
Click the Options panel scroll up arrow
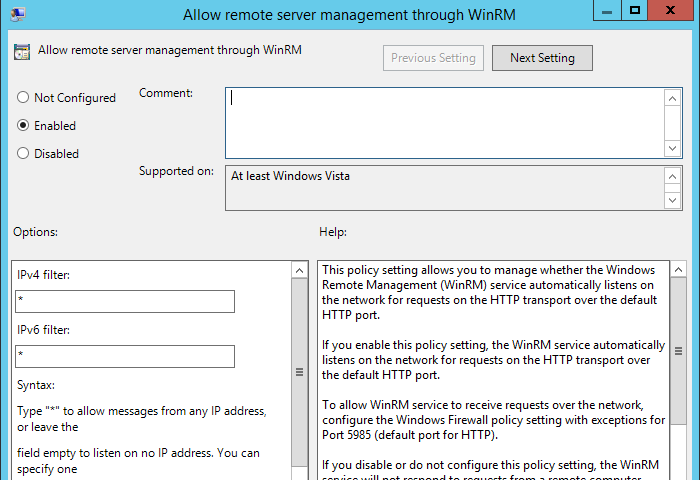(300, 271)
